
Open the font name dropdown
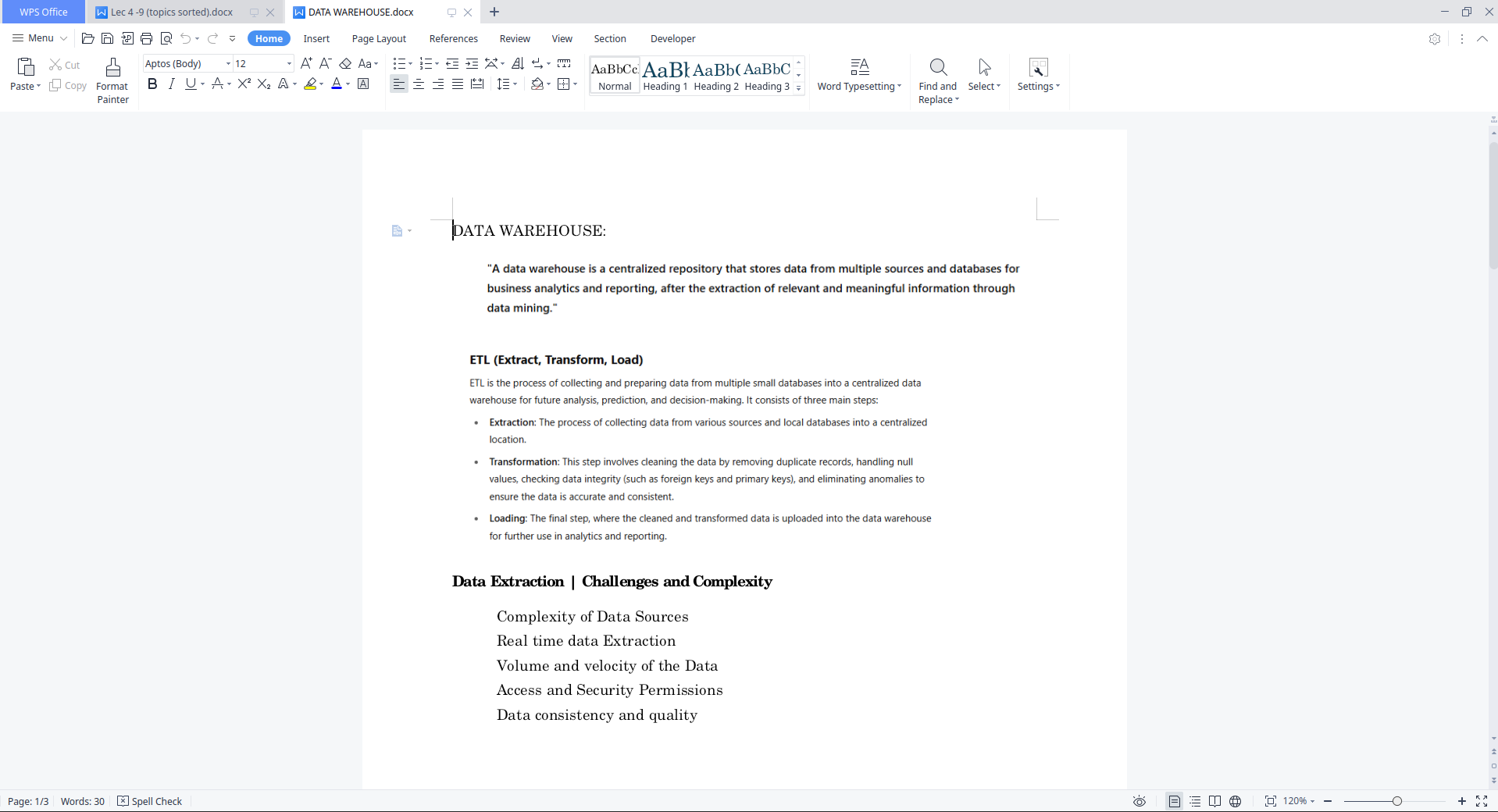(x=226, y=64)
